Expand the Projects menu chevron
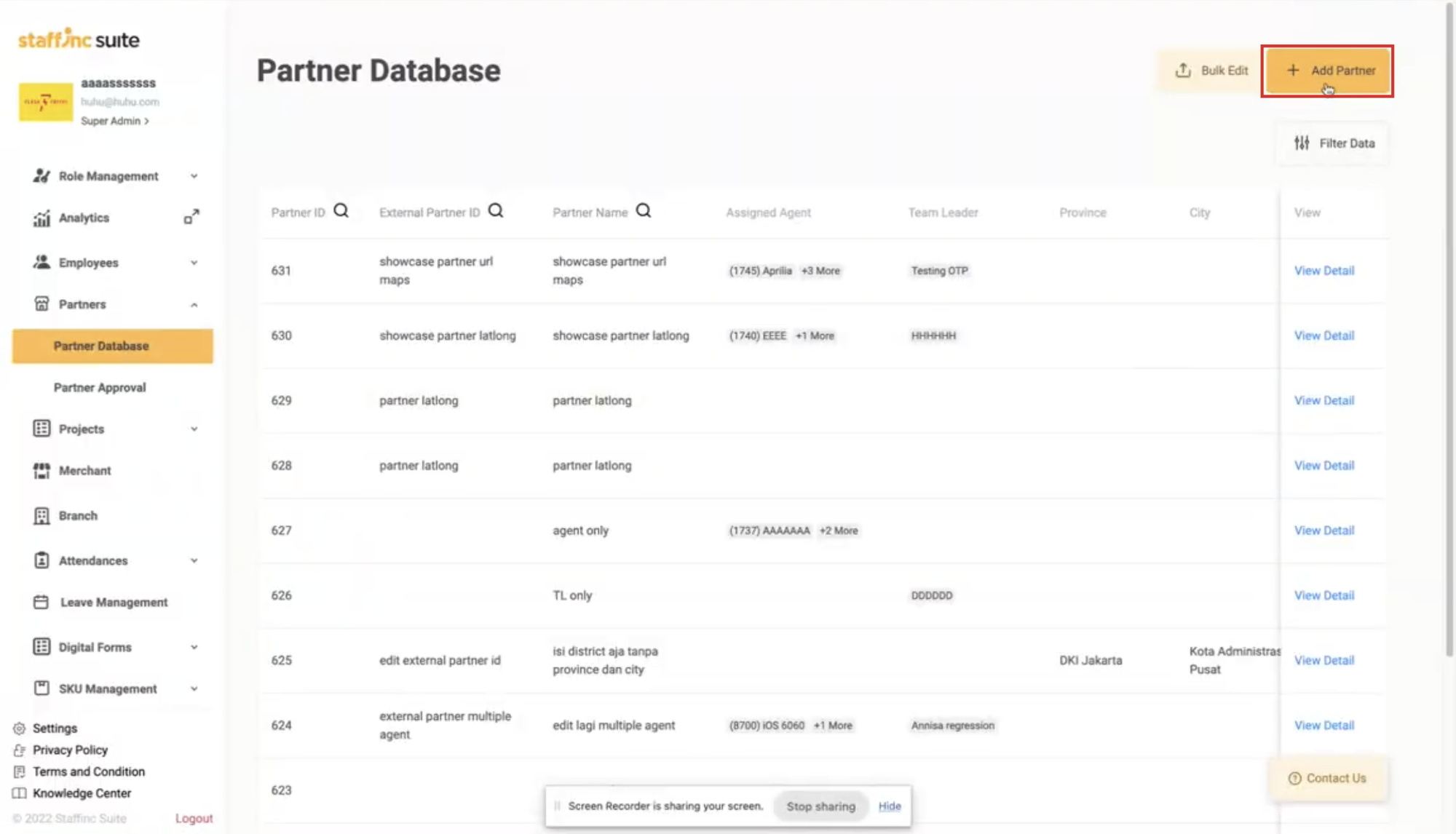Screen dimensions: 1456x834 [194, 429]
